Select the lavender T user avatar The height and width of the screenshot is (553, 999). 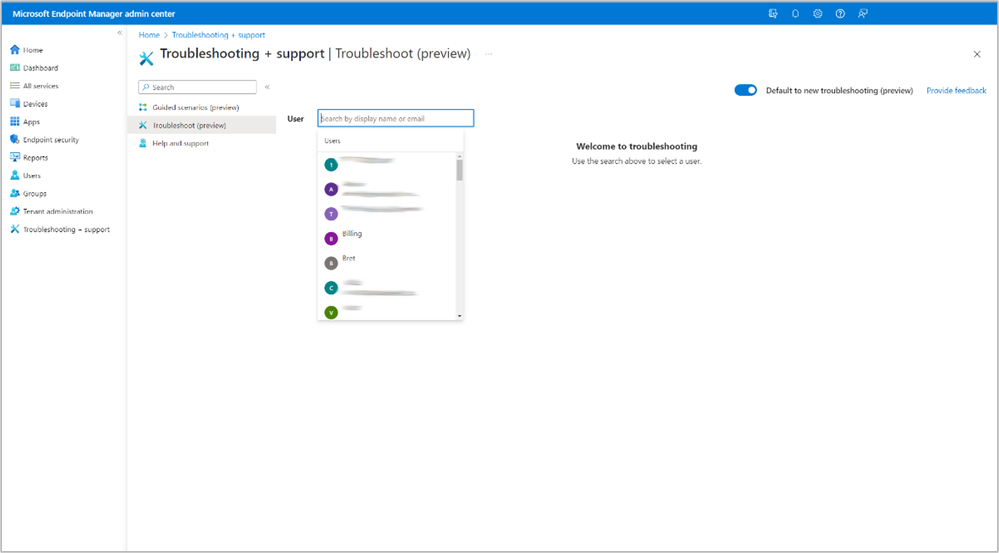(x=331, y=214)
